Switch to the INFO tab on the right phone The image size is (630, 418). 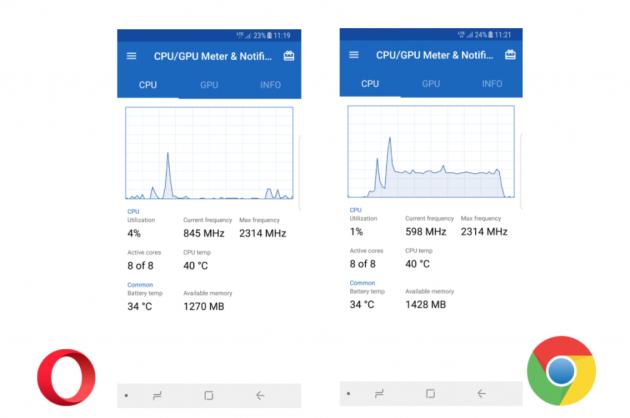[492, 84]
